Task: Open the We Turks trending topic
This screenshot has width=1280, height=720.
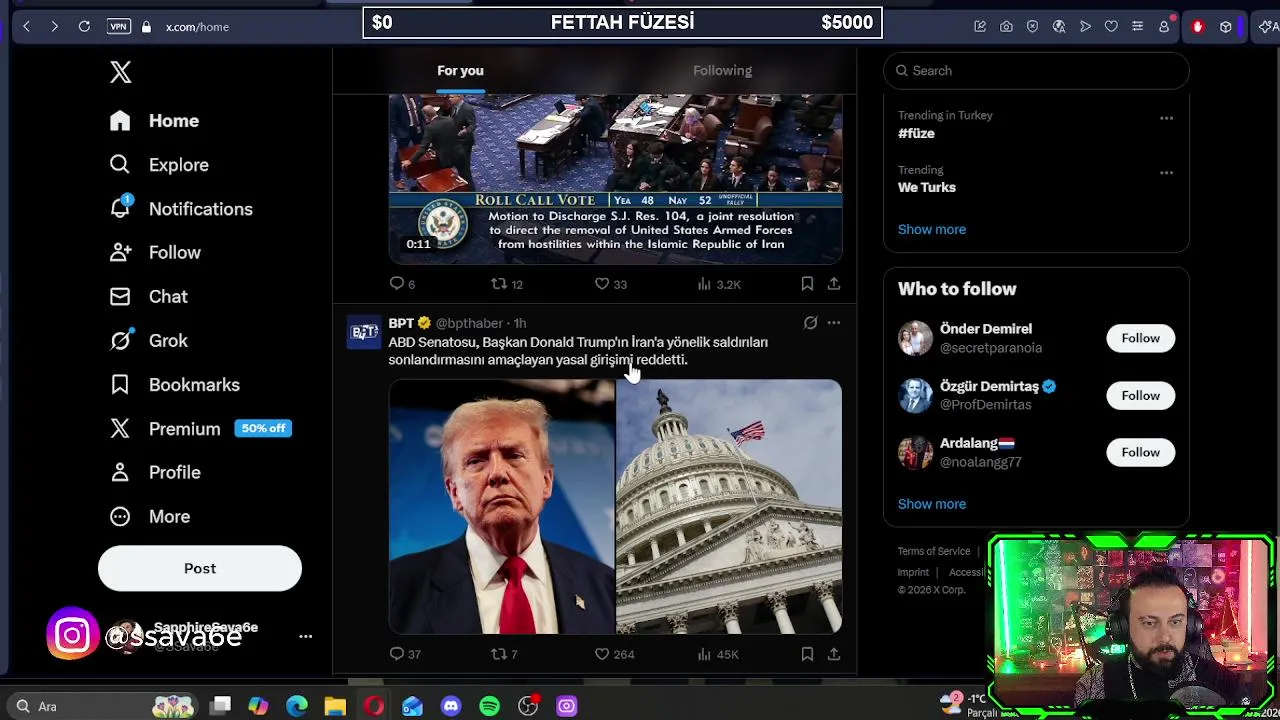Action: click(927, 187)
